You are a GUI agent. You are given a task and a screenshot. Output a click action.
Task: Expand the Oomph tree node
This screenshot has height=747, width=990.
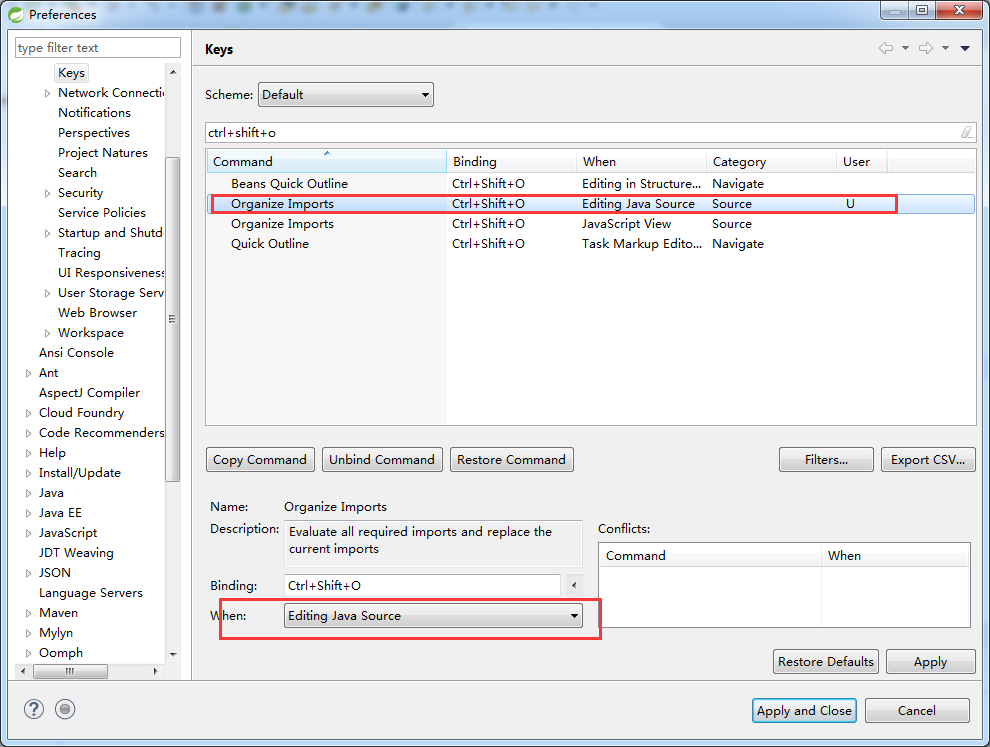click(28, 654)
